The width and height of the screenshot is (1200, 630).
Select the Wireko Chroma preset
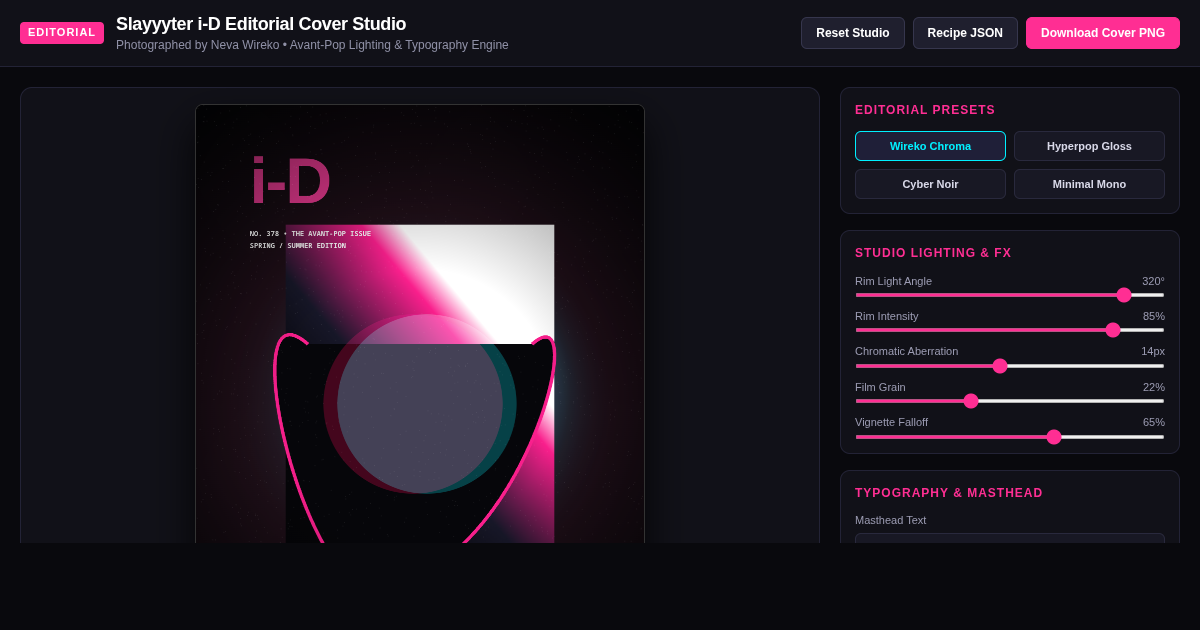coord(930,146)
